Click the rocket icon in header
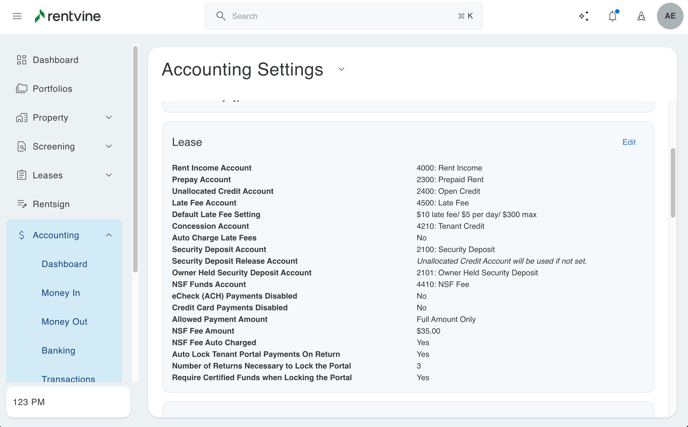Screen dimensions: 688x427 point(641,16)
